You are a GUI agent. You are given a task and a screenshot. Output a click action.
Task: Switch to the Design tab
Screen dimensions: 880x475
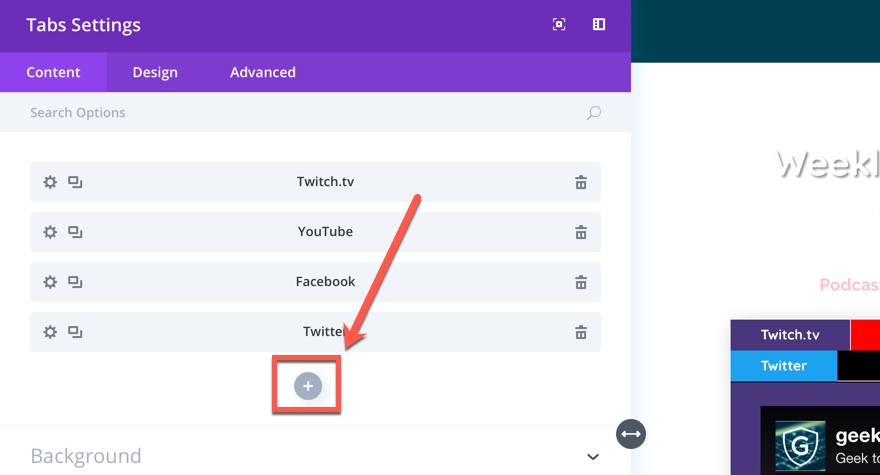coord(155,72)
